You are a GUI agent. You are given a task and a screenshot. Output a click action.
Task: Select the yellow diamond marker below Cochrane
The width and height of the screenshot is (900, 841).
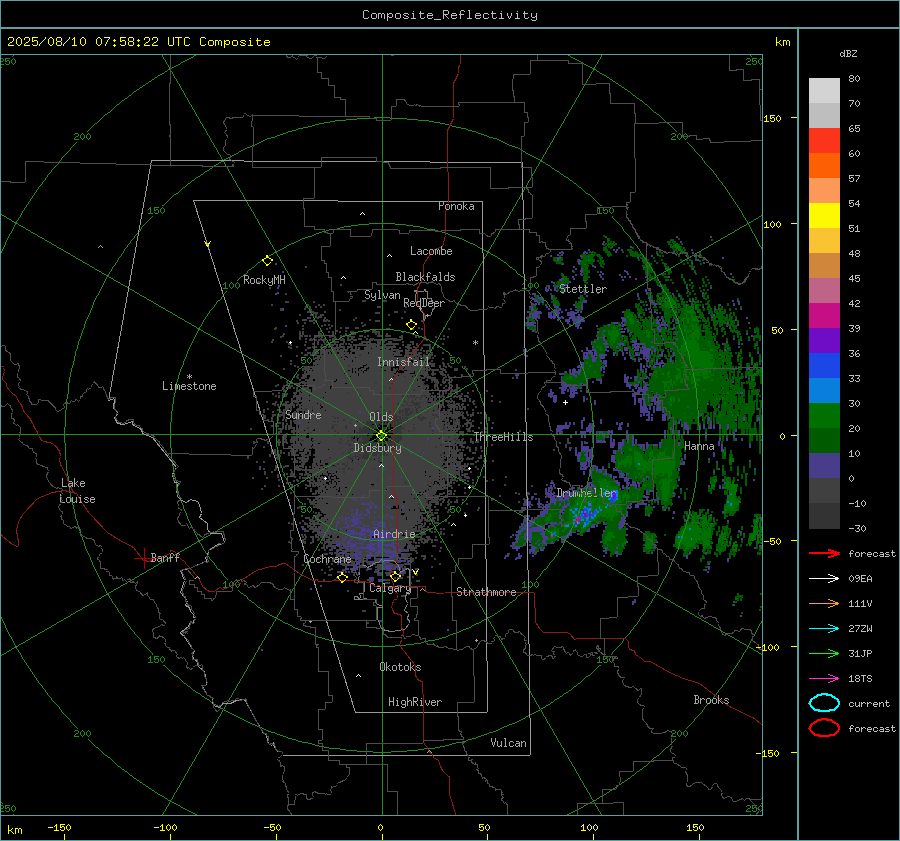[343, 577]
